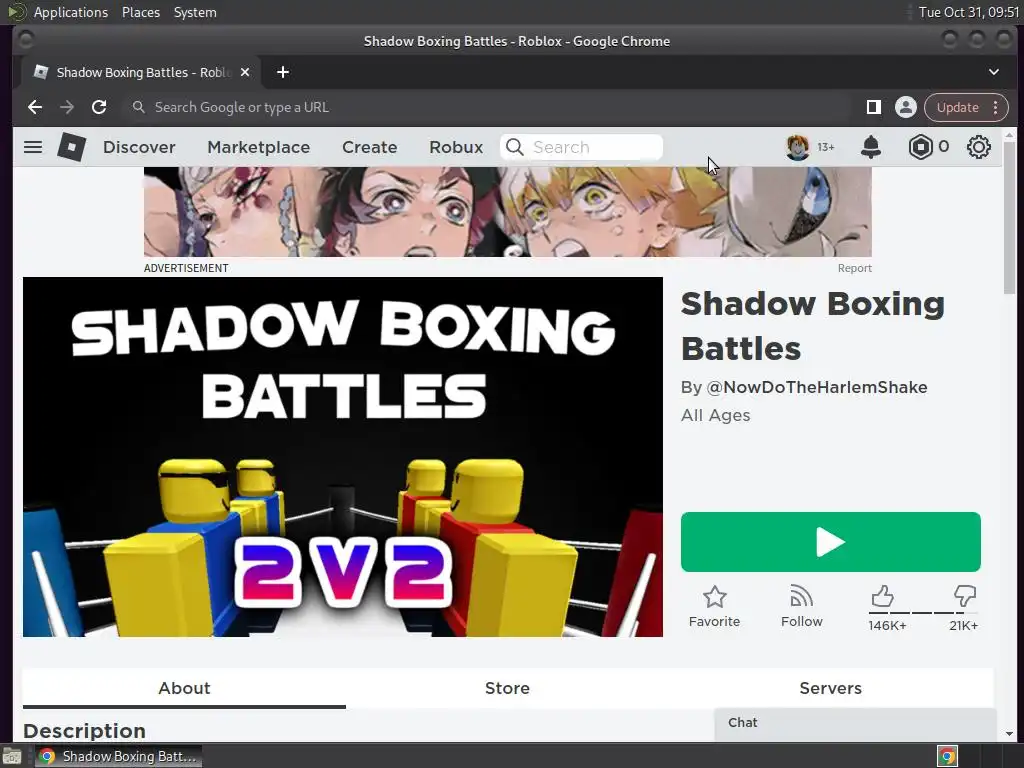This screenshot has height=768, width=1024.
Task: Select the Shadow Boxing Battles browser tab
Action: pyautogui.click(x=142, y=72)
